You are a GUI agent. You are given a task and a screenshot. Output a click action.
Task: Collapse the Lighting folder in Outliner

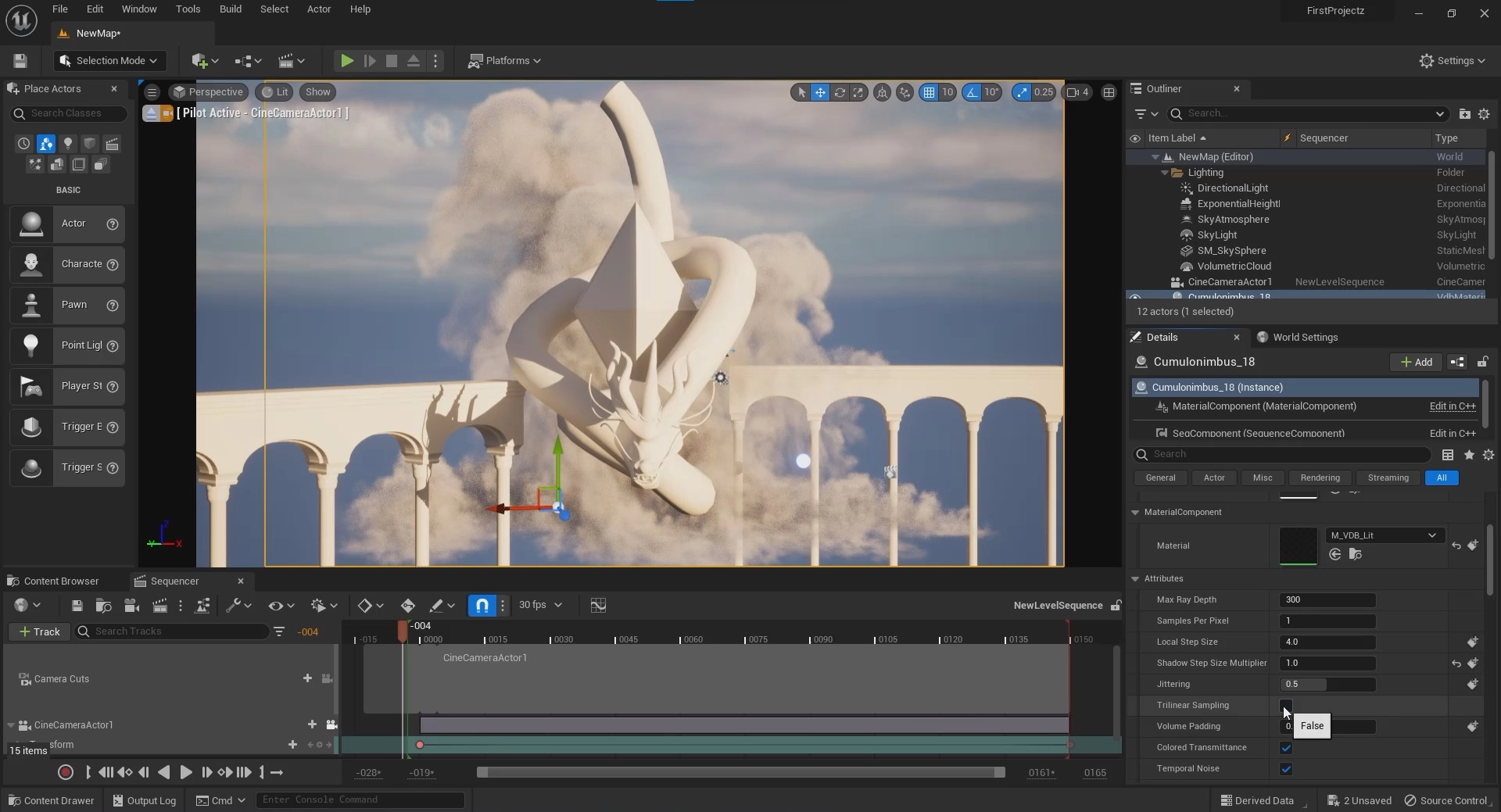pos(1165,173)
